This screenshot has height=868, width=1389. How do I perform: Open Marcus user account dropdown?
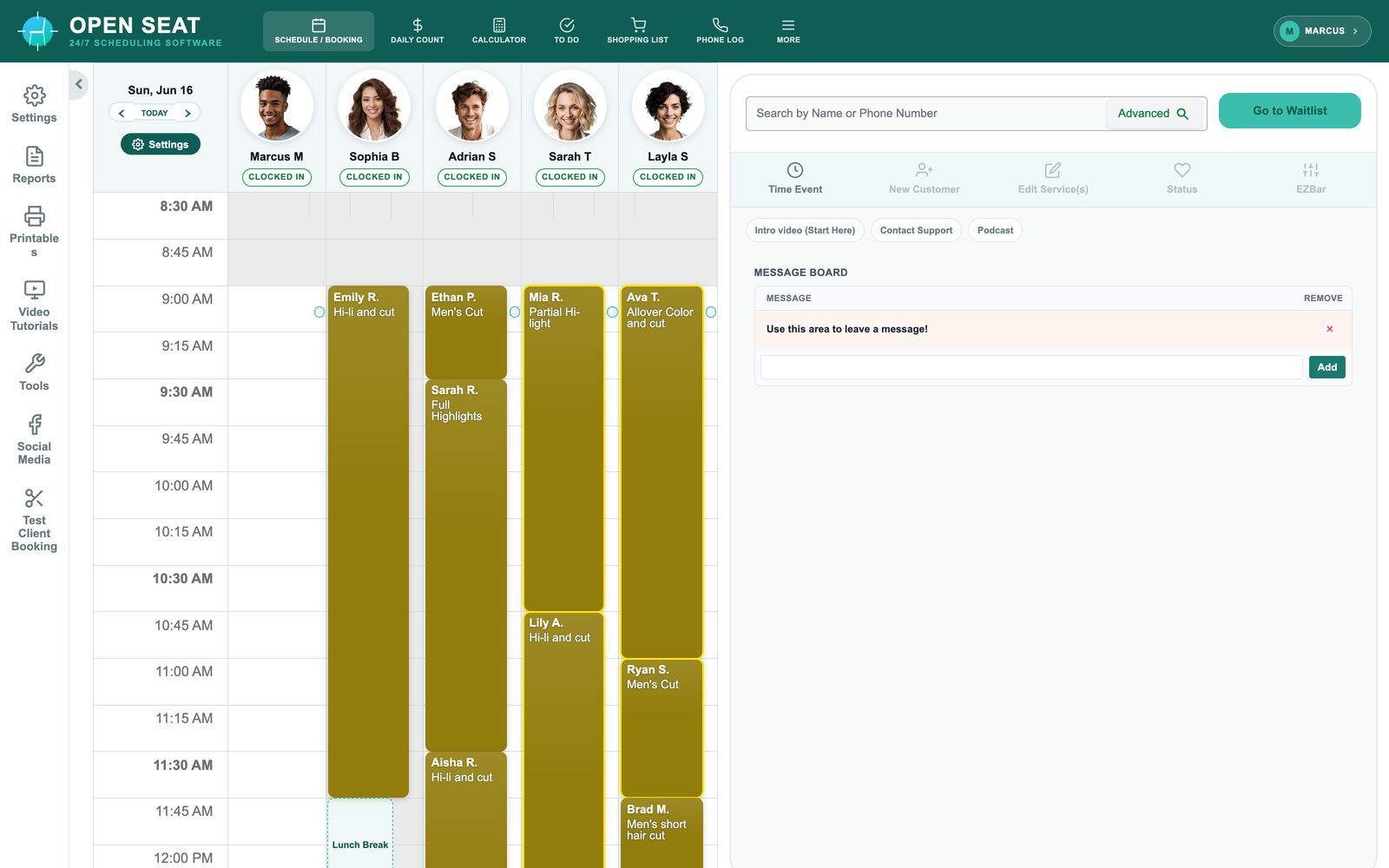click(x=1322, y=31)
